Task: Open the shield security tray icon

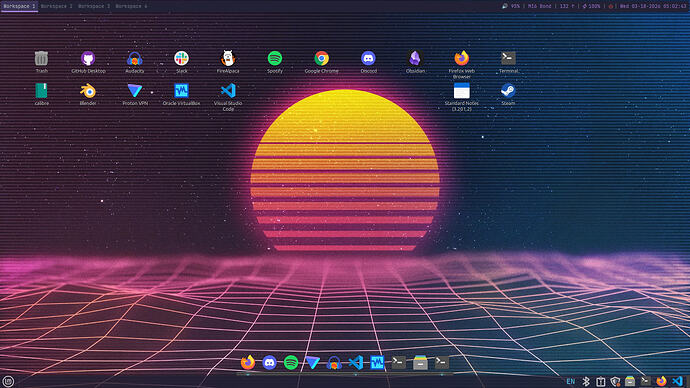Action: [x=615, y=381]
